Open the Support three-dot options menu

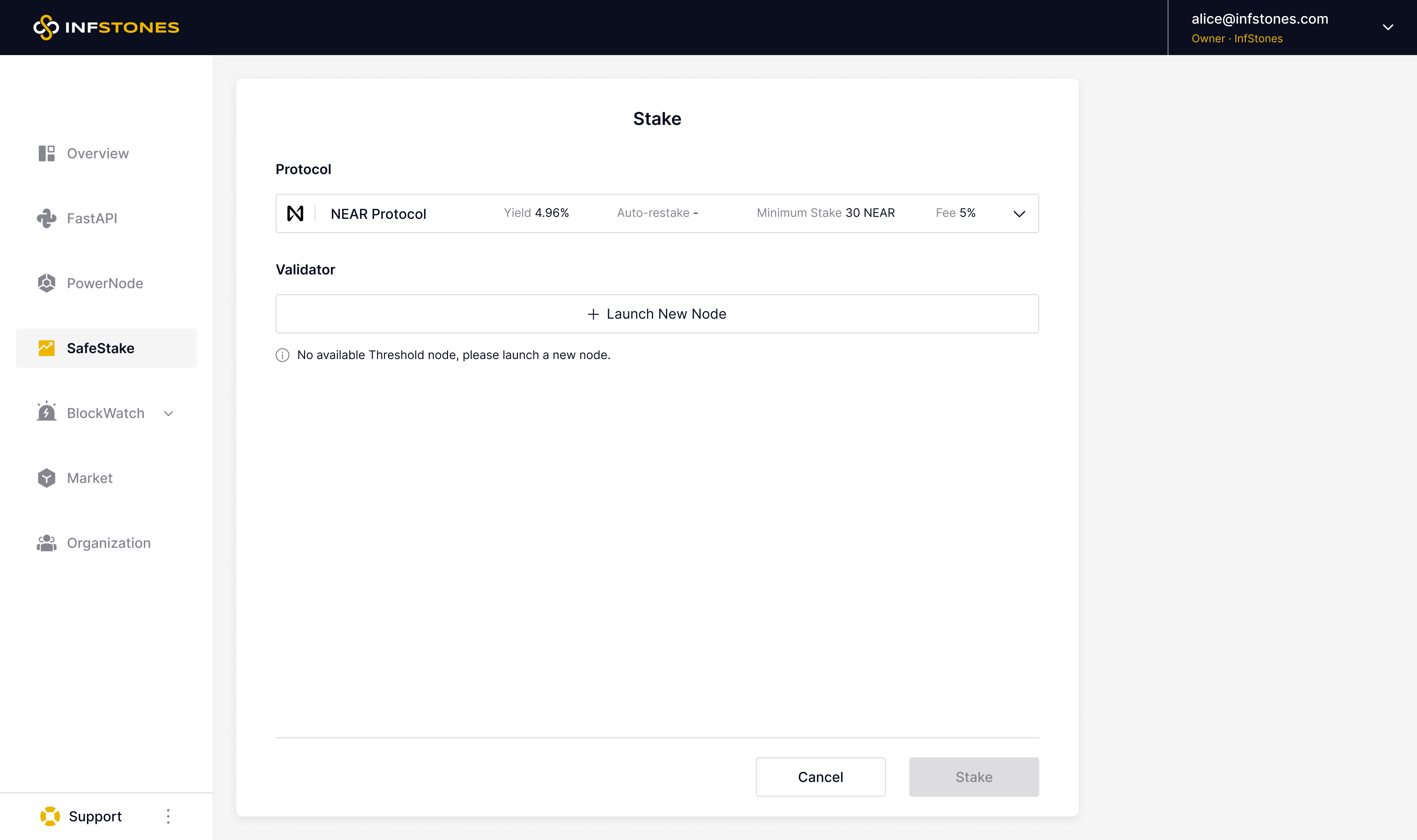pos(168,816)
